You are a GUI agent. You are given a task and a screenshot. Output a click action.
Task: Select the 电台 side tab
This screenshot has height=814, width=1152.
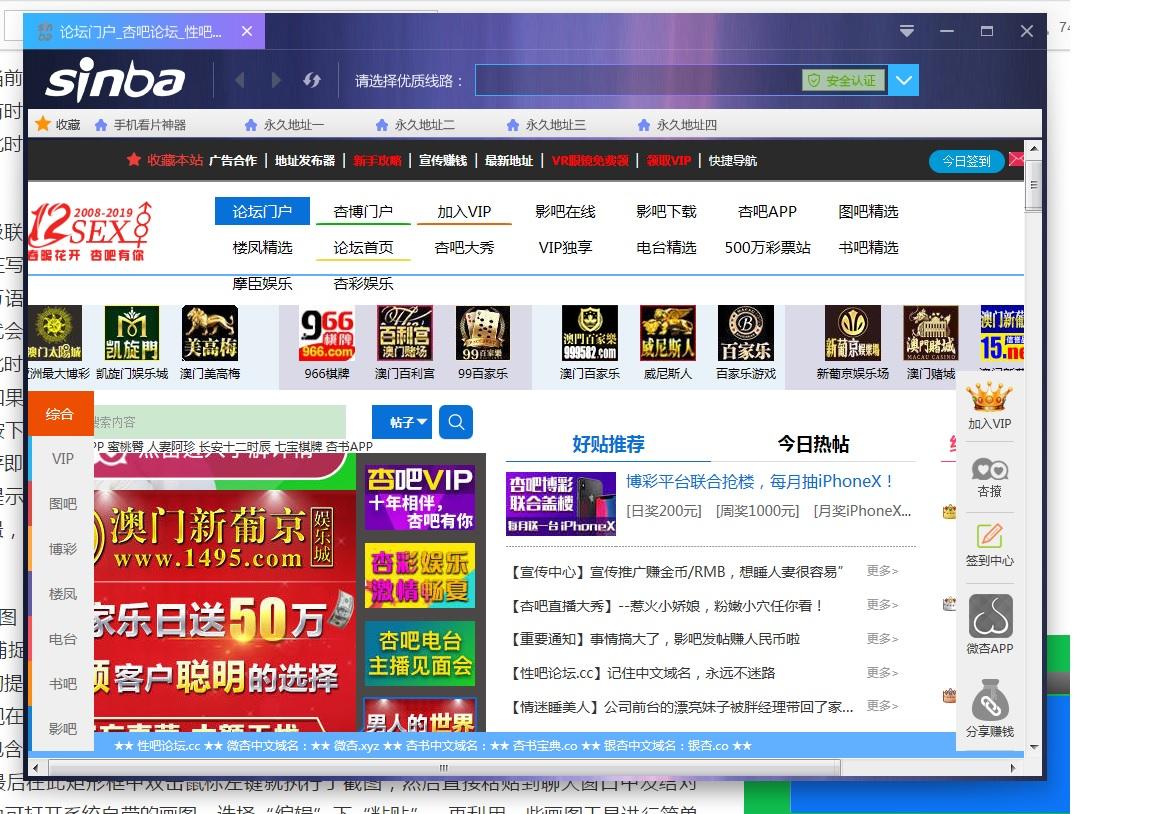(x=62, y=639)
